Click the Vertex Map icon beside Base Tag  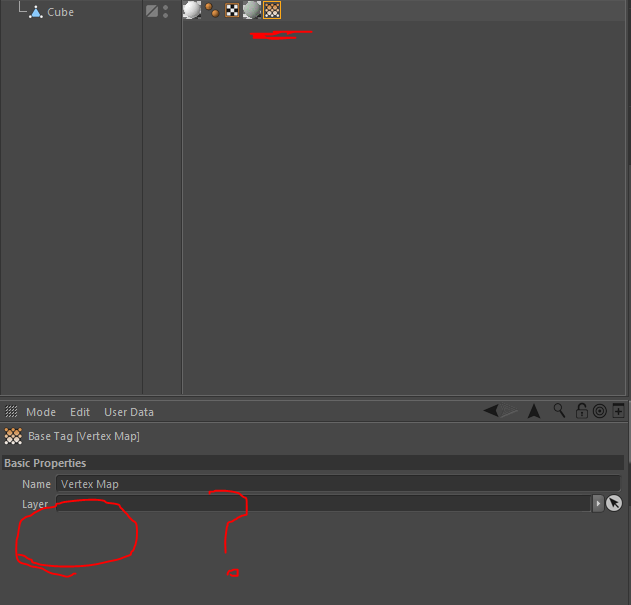click(x=13, y=436)
